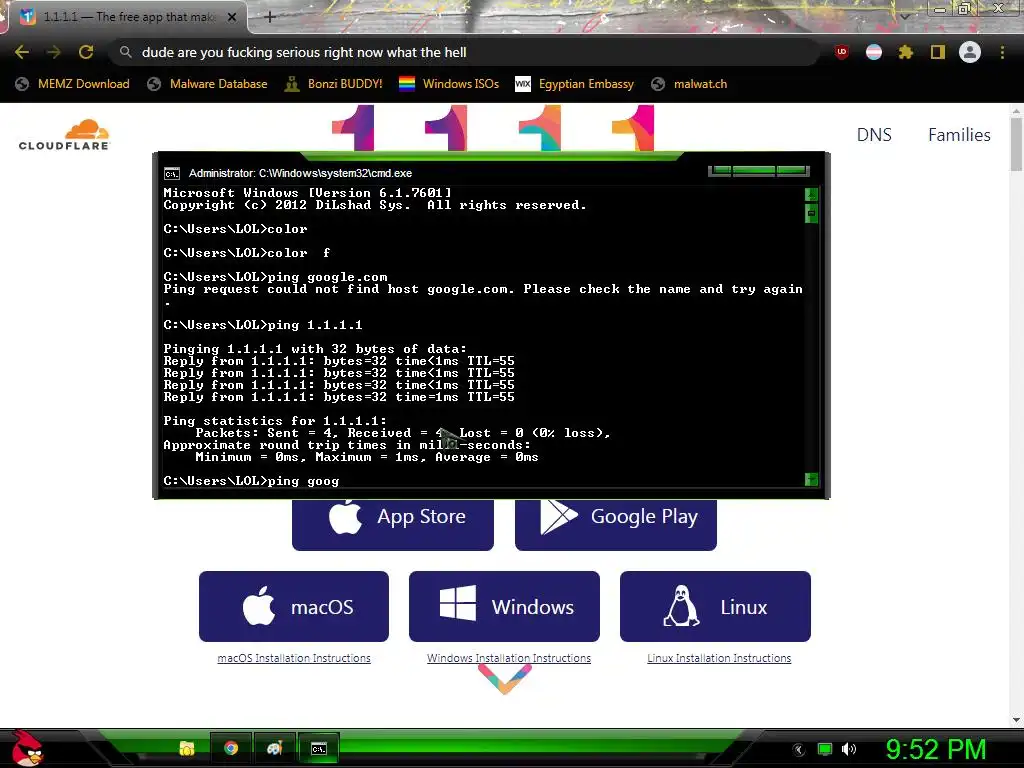
Task: Click the browser forward arrow
Action: (x=54, y=52)
